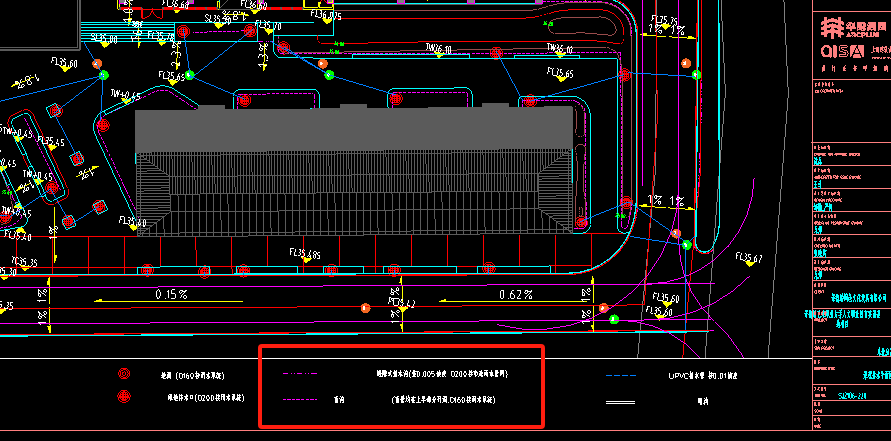Viewport: 891px width, 441px height.
Task: Click the QISA logo in title block
Action: tap(843, 51)
